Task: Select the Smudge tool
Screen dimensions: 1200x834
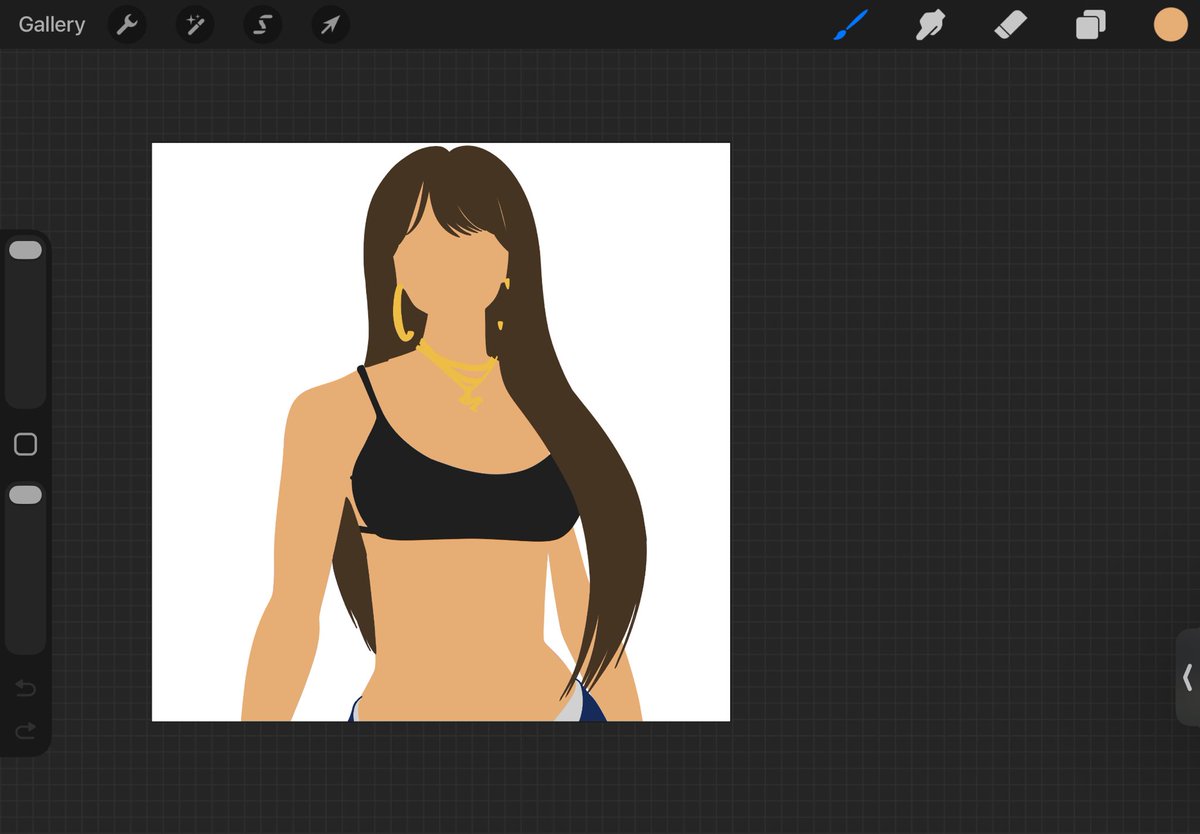Action: [x=931, y=25]
